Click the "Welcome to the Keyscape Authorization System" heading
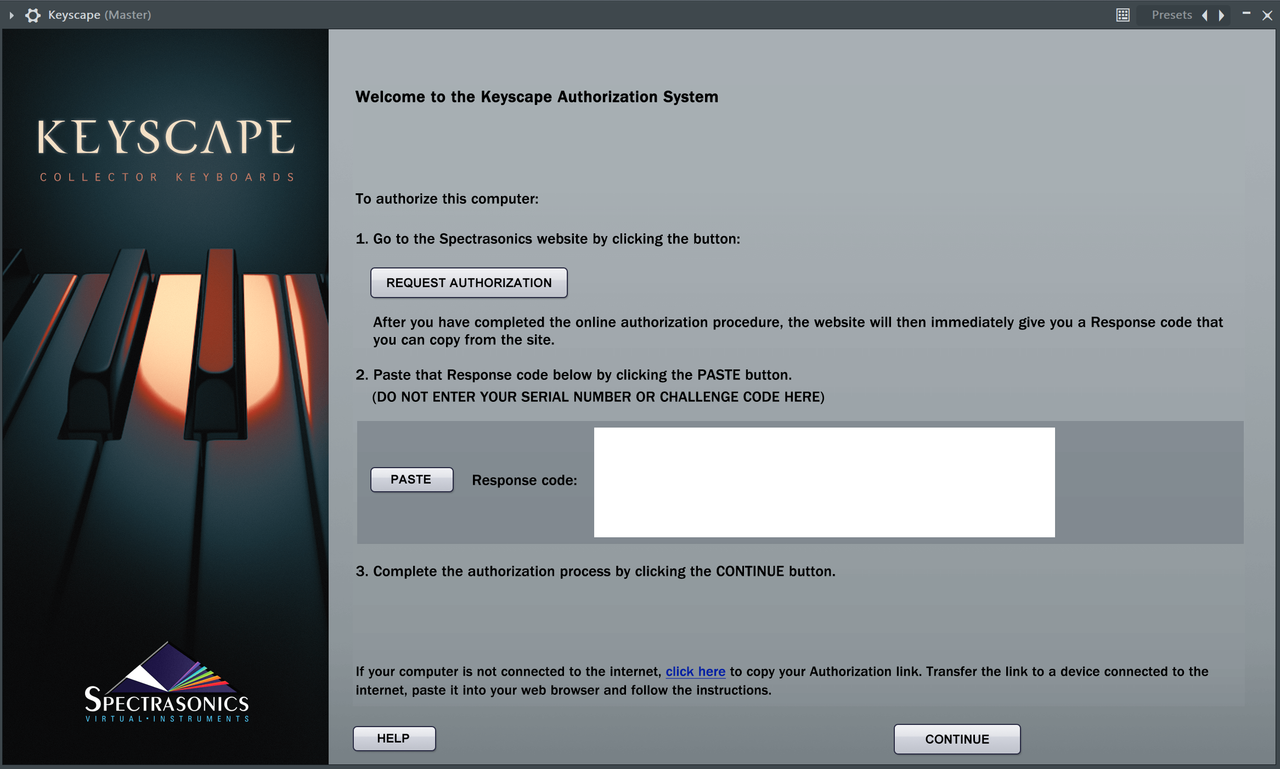1280x769 pixels. point(537,97)
